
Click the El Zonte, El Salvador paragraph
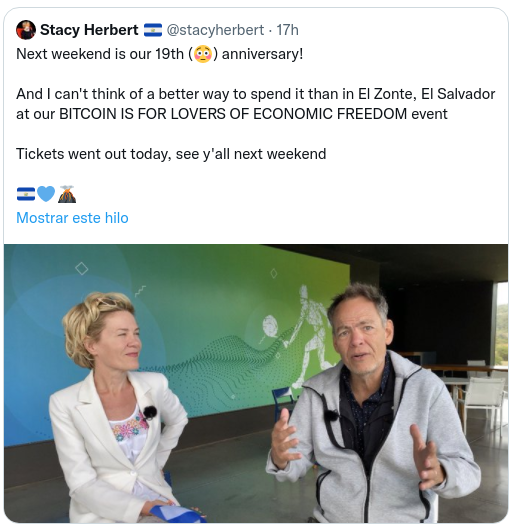click(255, 104)
